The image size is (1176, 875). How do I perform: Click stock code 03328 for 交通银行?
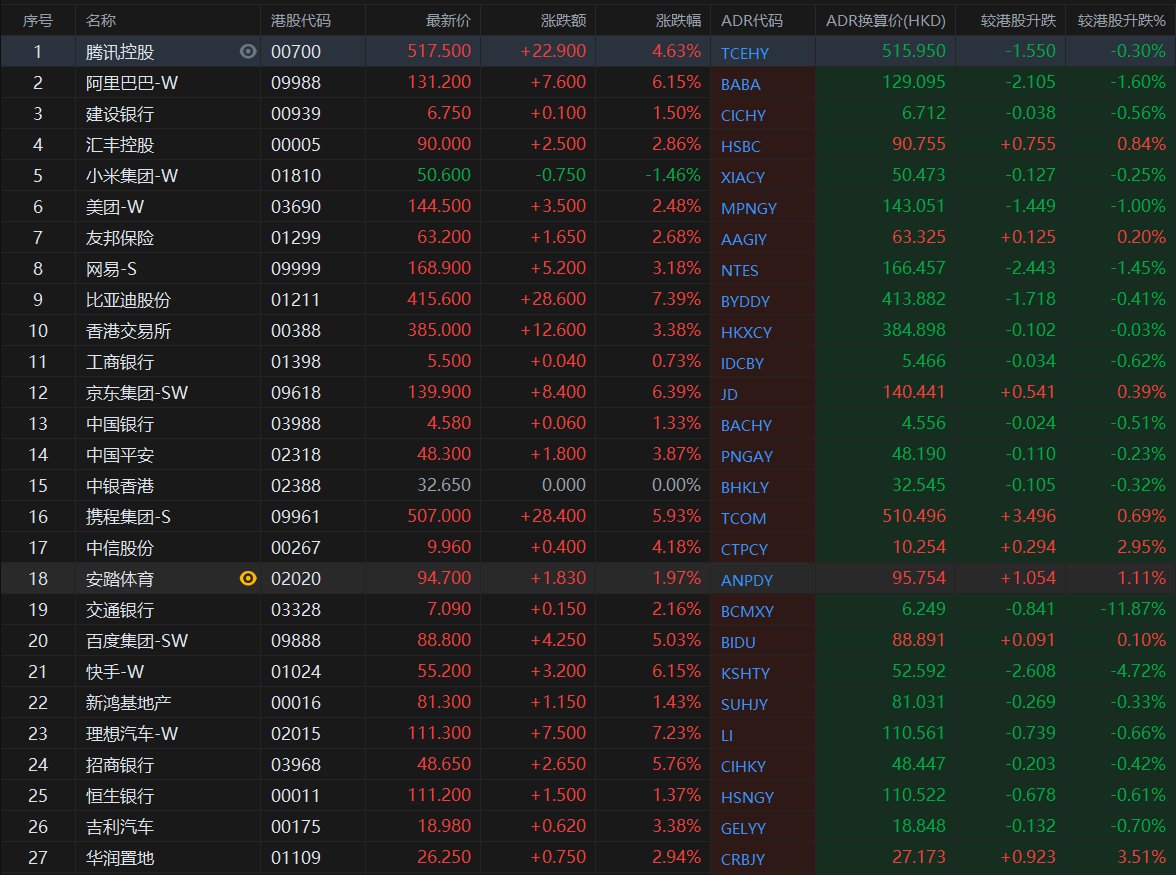click(x=296, y=610)
